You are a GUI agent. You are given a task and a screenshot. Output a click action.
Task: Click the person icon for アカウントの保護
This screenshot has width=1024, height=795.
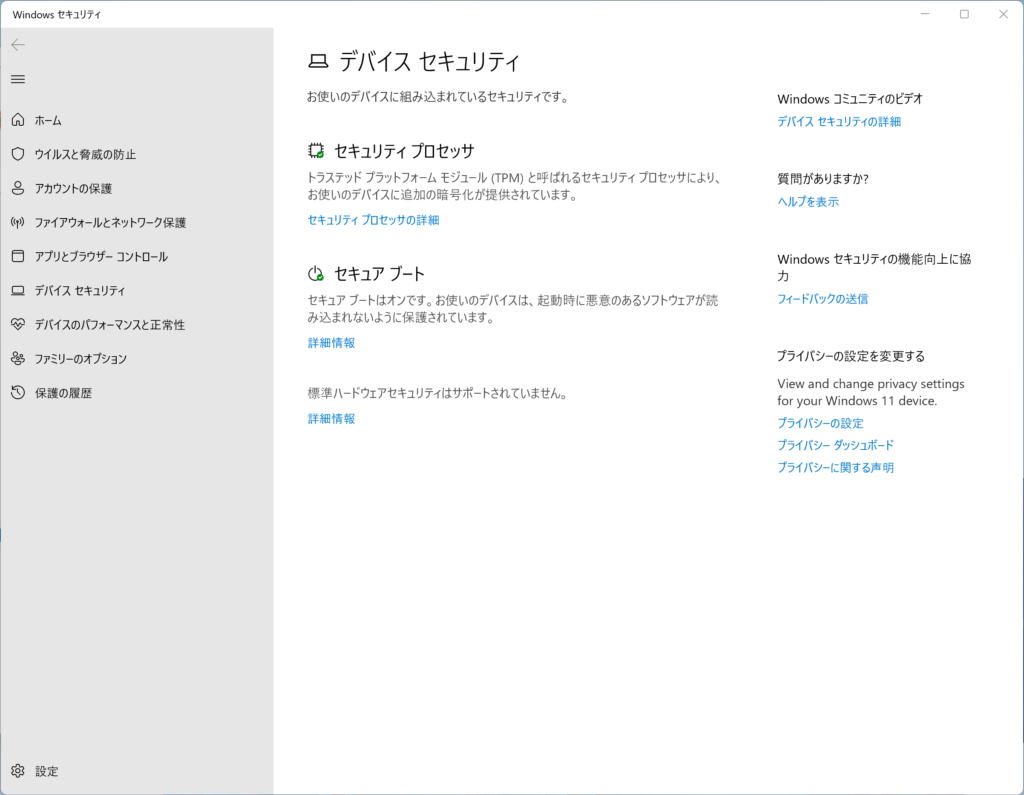coord(18,188)
